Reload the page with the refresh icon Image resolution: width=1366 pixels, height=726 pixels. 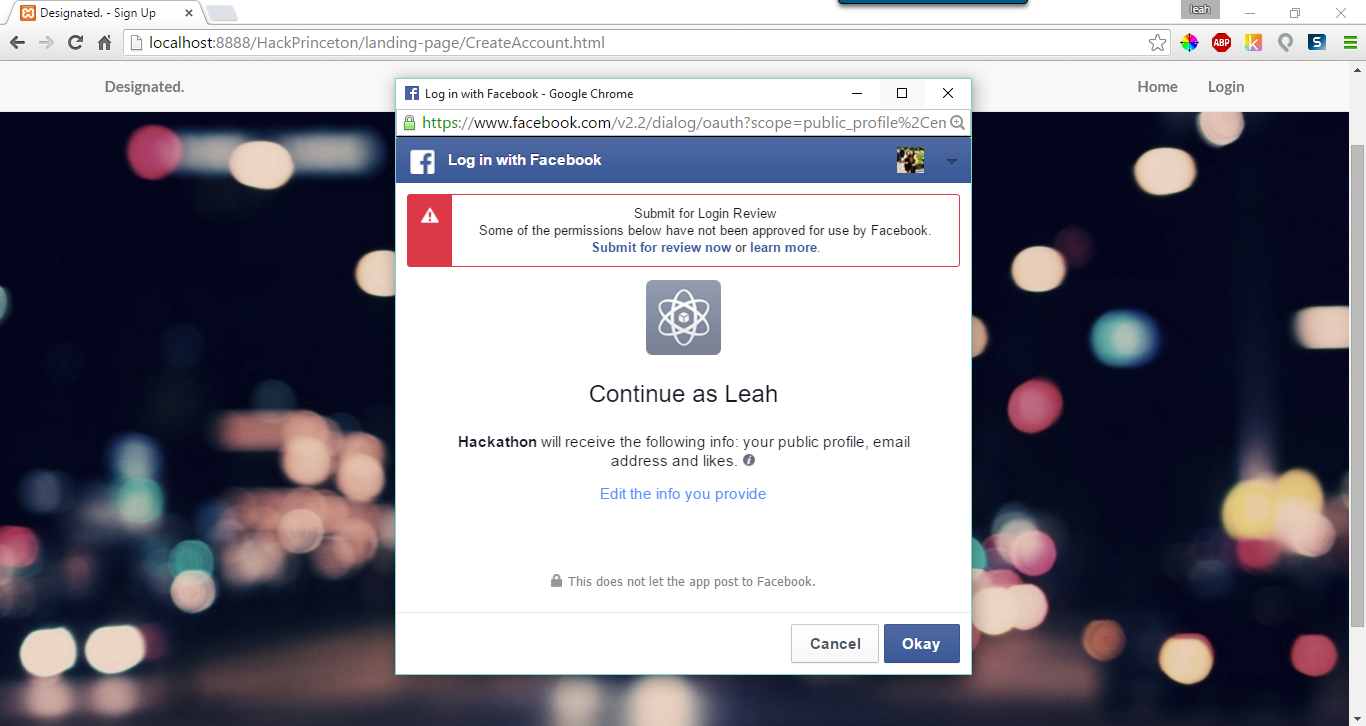tap(75, 43)
